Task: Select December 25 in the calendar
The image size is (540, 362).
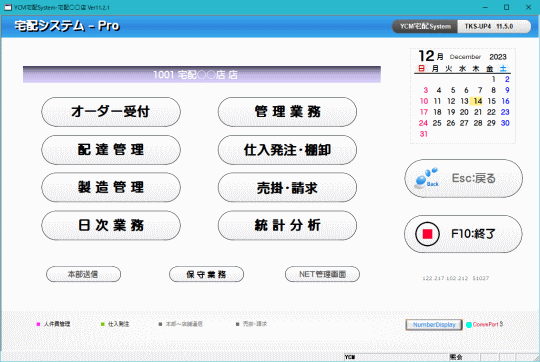Action: click(437, 123)
